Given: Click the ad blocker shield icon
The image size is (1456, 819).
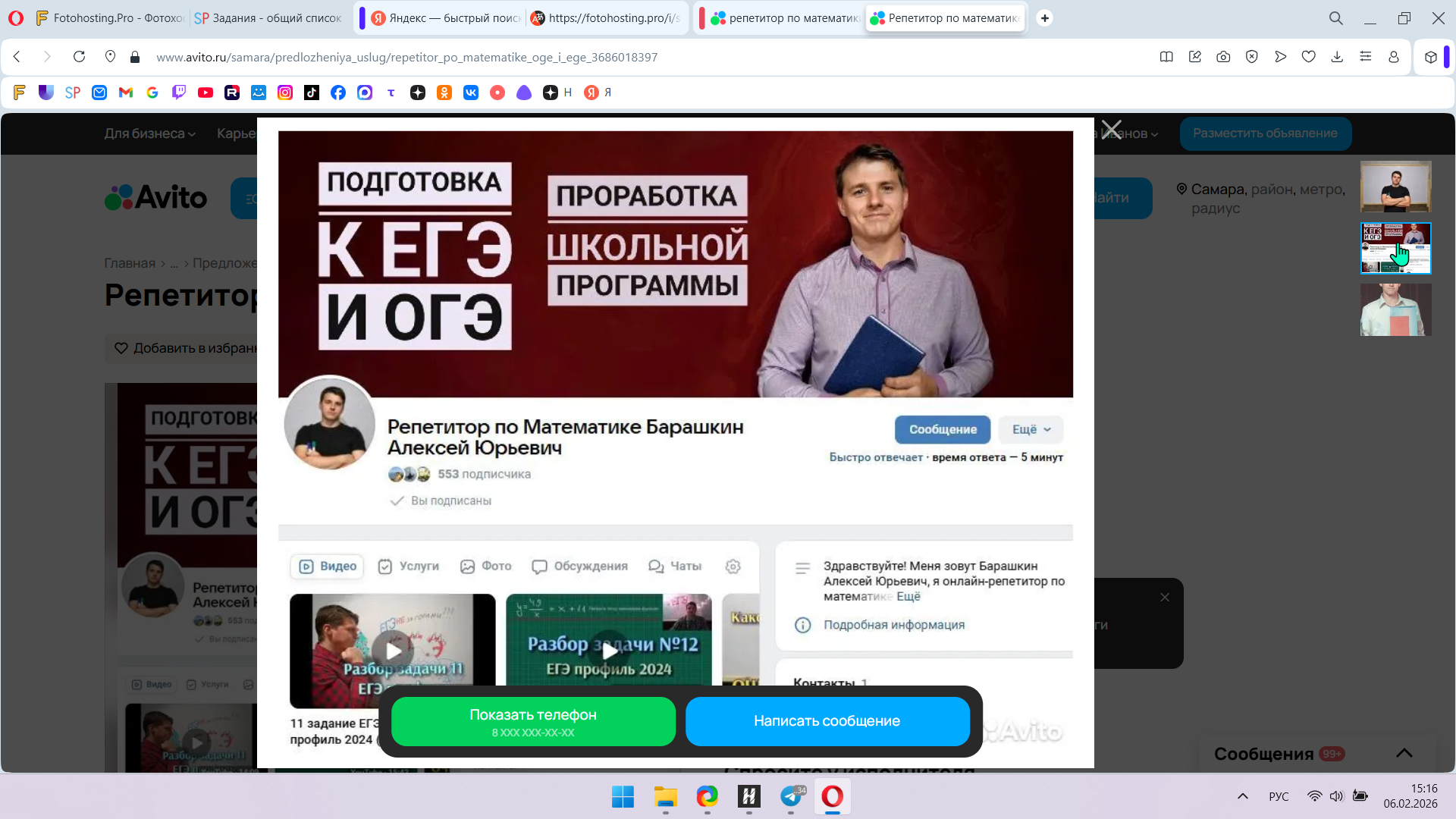Looking at the screenshot, I should click(x=1252, y=57).
